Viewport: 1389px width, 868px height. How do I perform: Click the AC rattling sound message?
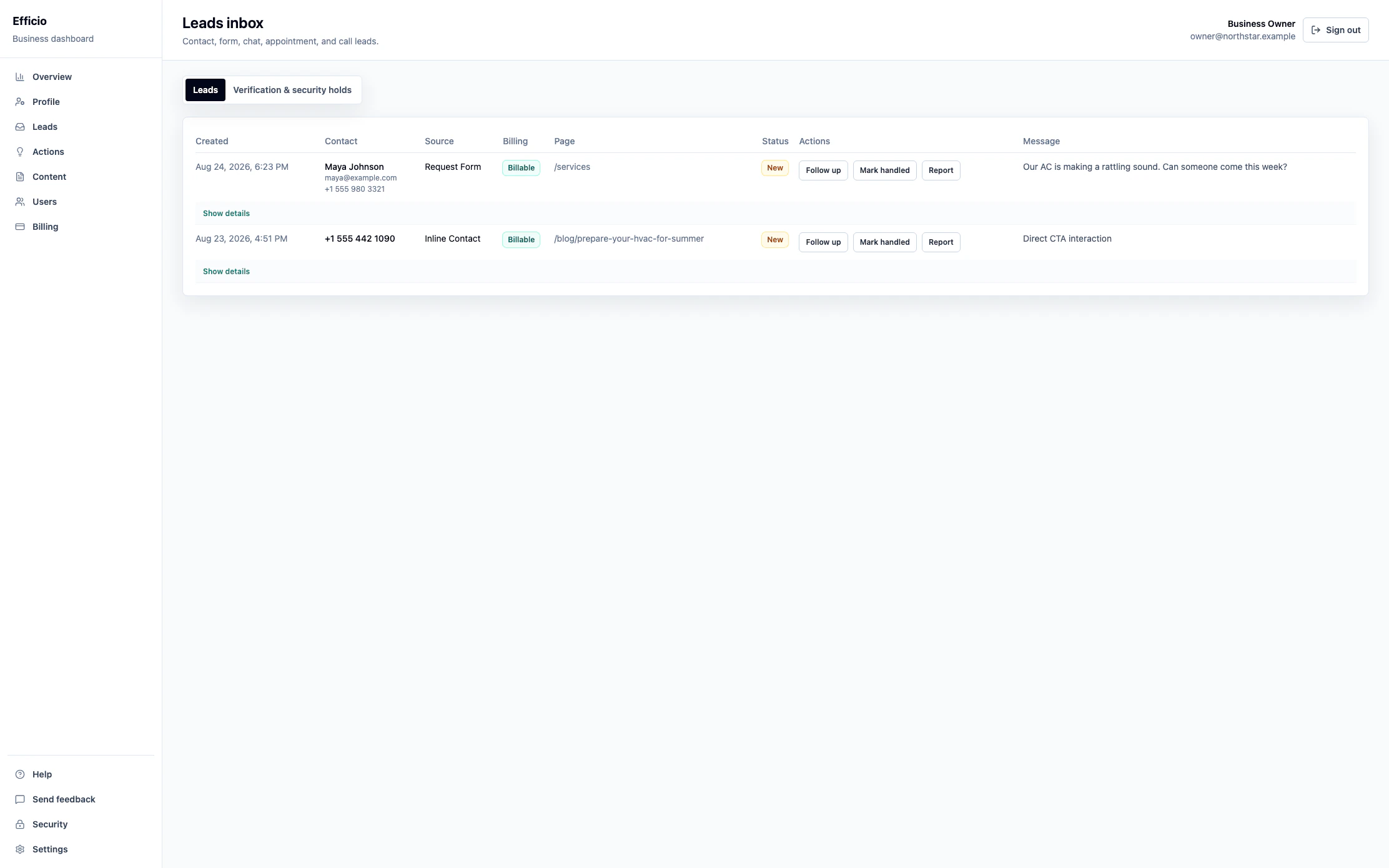click(1155, 167)
